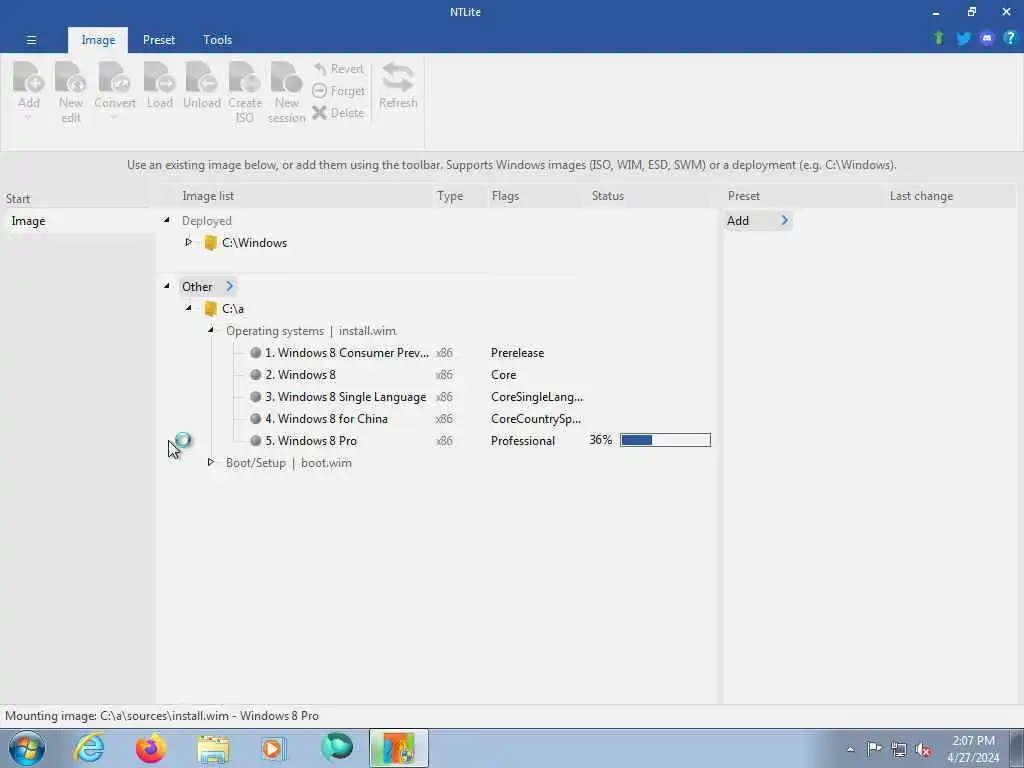This screenshot has height=768, width=1024.
Task: Open the Add dropdown arrow under the button
Action: click(27, 118)
